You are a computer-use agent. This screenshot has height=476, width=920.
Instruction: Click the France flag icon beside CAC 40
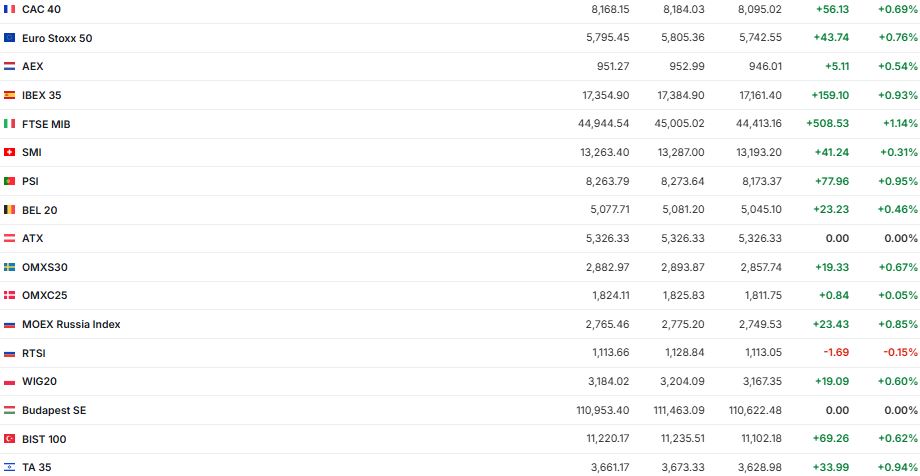click(x=10, y=9)
